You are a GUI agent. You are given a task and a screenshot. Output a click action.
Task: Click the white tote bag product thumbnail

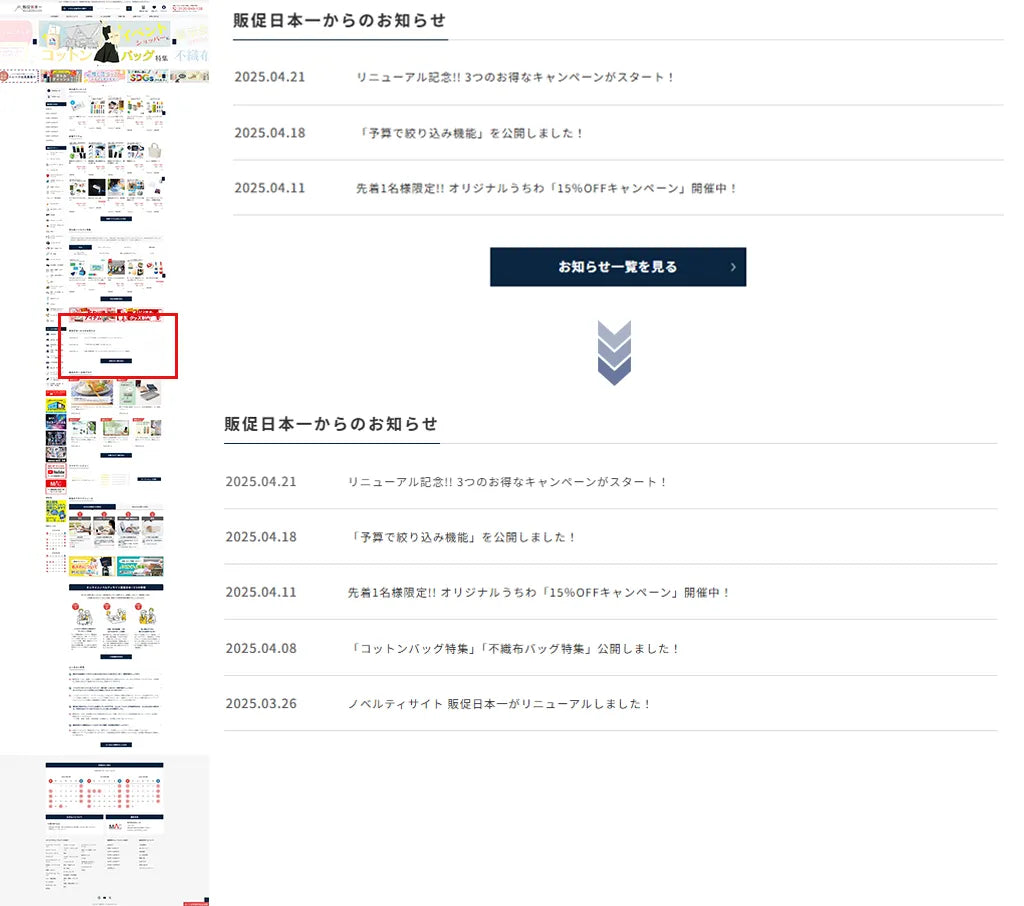(x=155, y=152)
